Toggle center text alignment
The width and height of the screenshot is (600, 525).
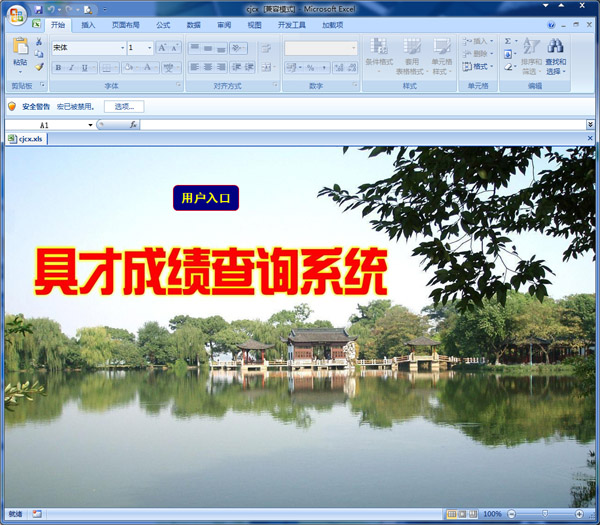[x=208, y=67]
